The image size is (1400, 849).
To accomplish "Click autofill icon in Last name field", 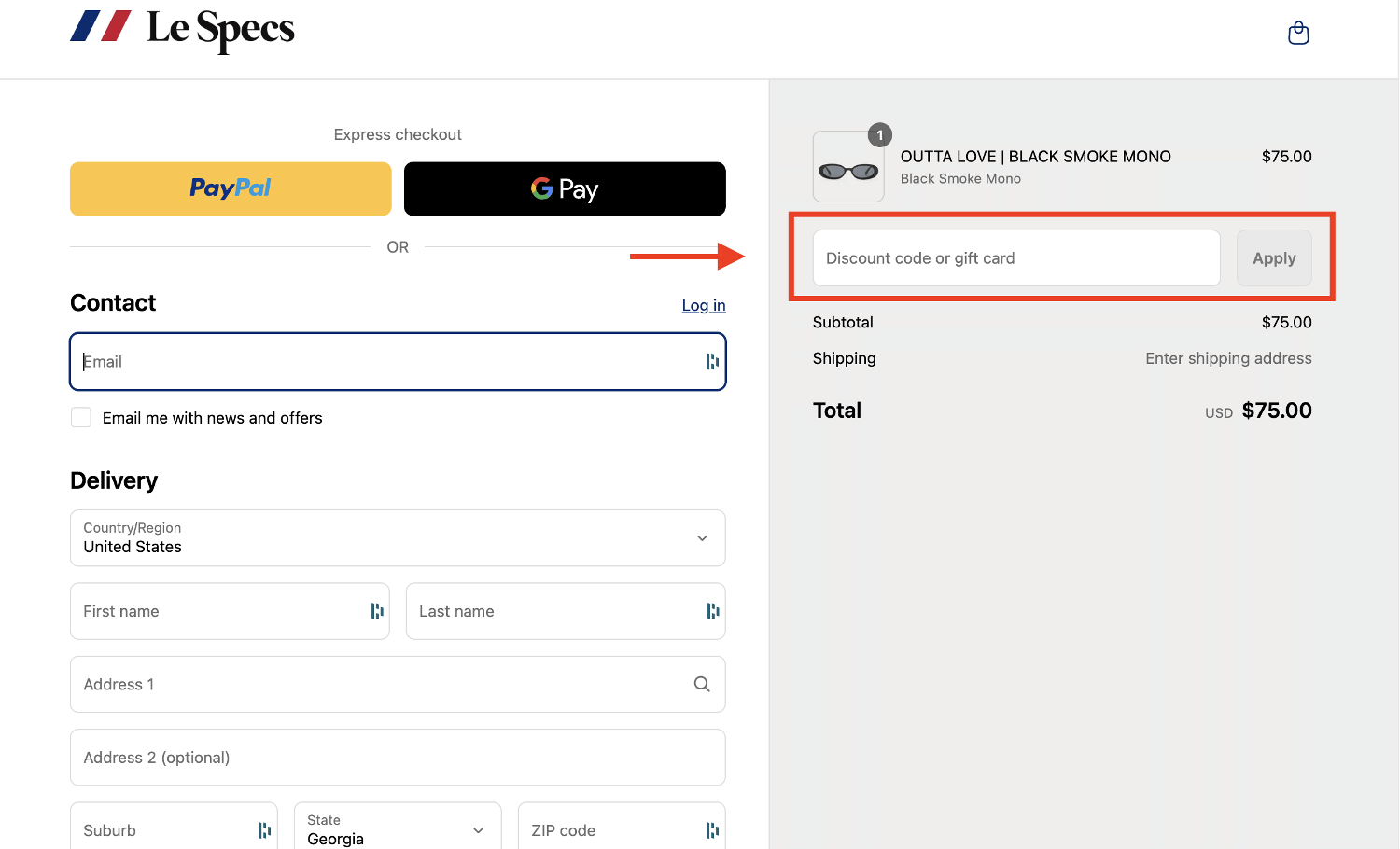I will [713, 611].
